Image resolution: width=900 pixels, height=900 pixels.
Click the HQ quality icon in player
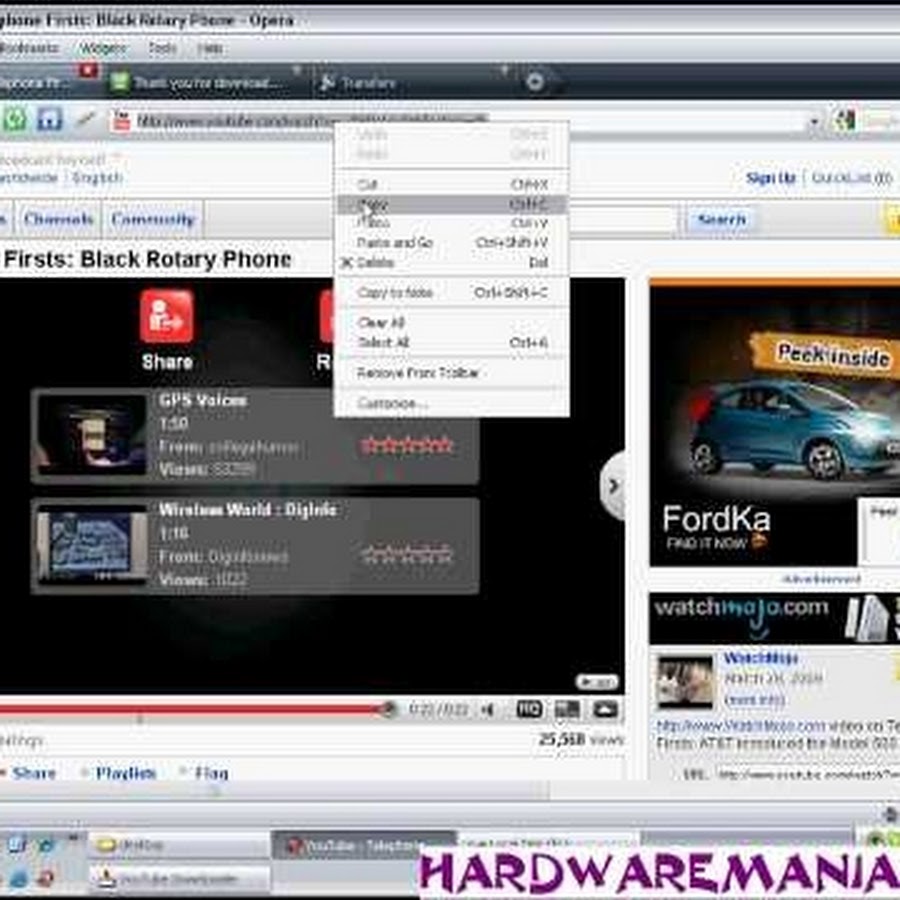[529, 710]
